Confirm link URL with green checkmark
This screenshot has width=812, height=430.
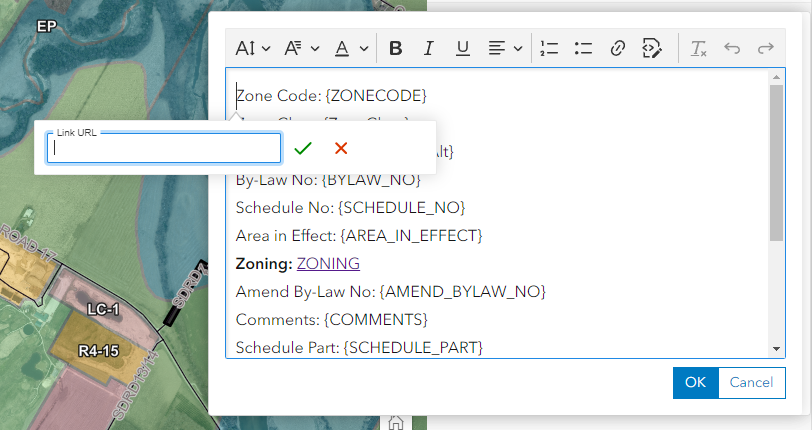pyautogui.click(x=302, y=149)
